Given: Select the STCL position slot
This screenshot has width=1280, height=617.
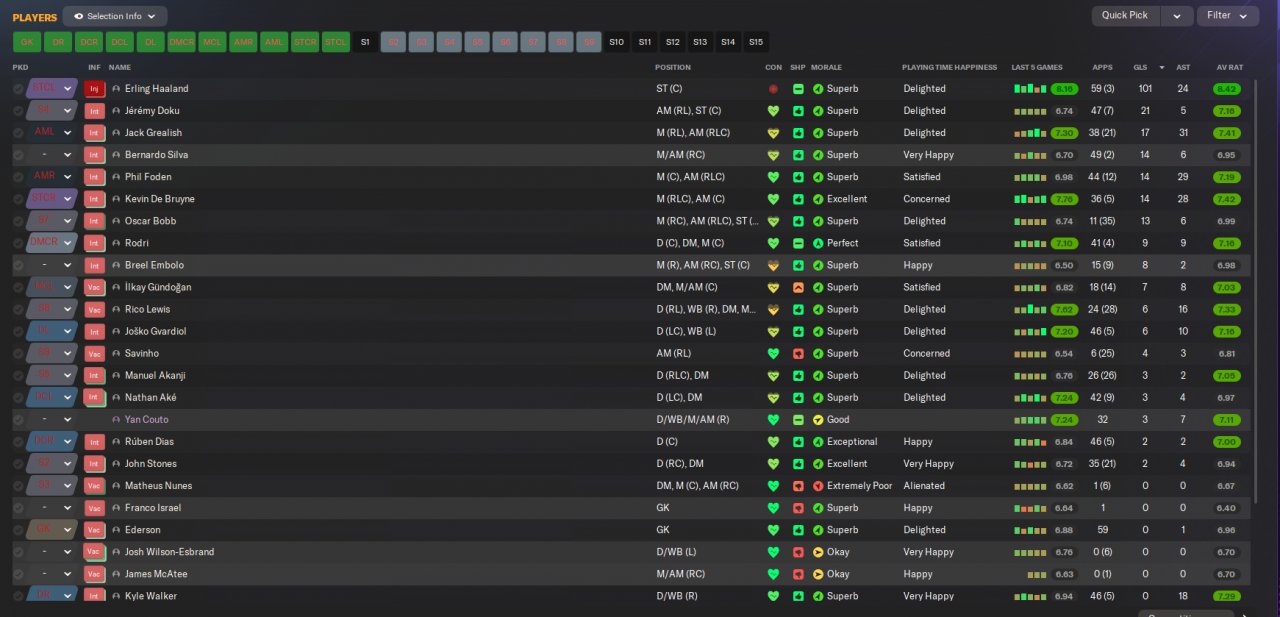Looking at the screenshot, I should [336, 42].
